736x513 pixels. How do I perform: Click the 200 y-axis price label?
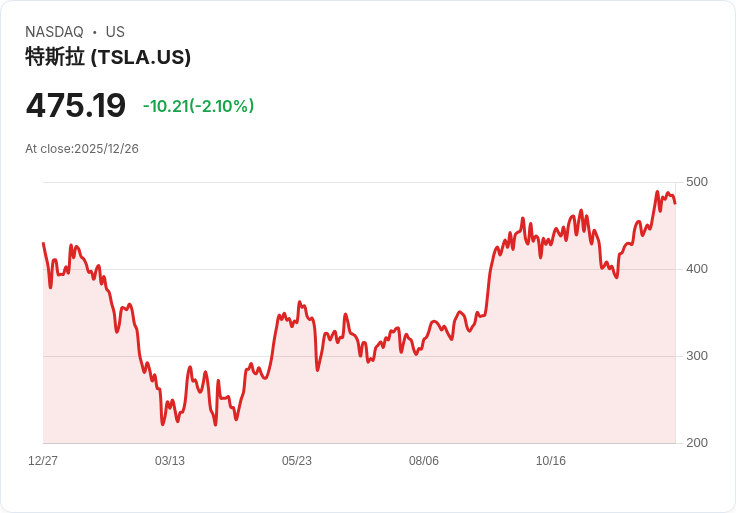[697, 443]
